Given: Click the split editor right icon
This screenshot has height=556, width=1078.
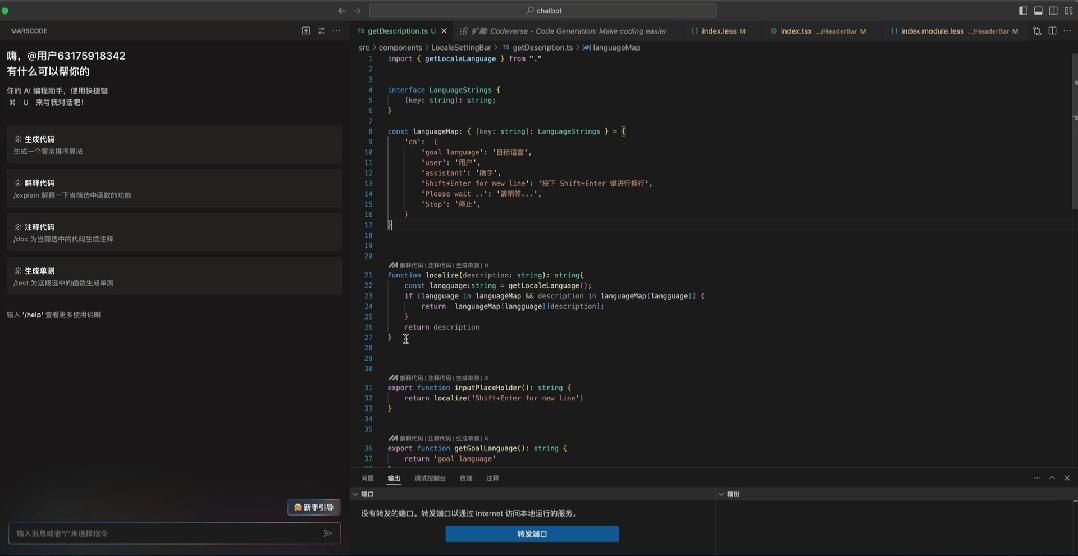Looking at the screenshot, I should click(x=1052, y=31).
